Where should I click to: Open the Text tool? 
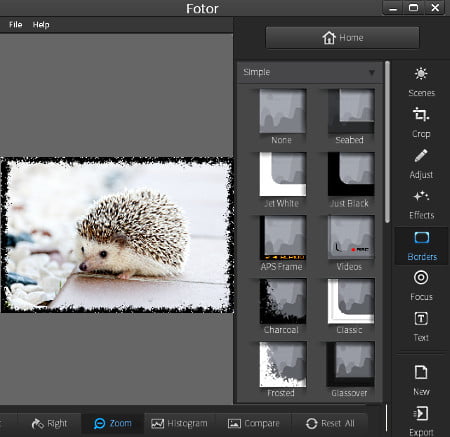pyautogui.click(x=421, y=319)
